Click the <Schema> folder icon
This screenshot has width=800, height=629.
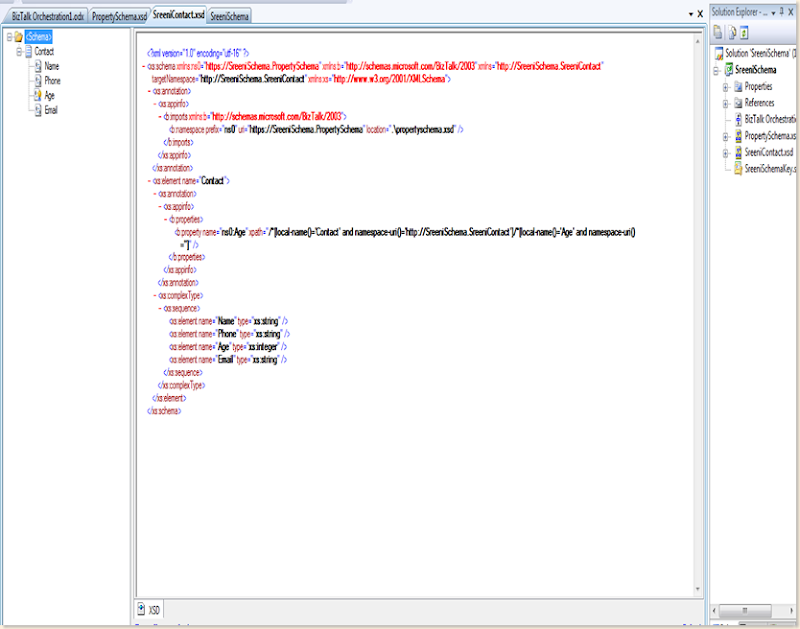pyautogui.click(x=18, y=37)
